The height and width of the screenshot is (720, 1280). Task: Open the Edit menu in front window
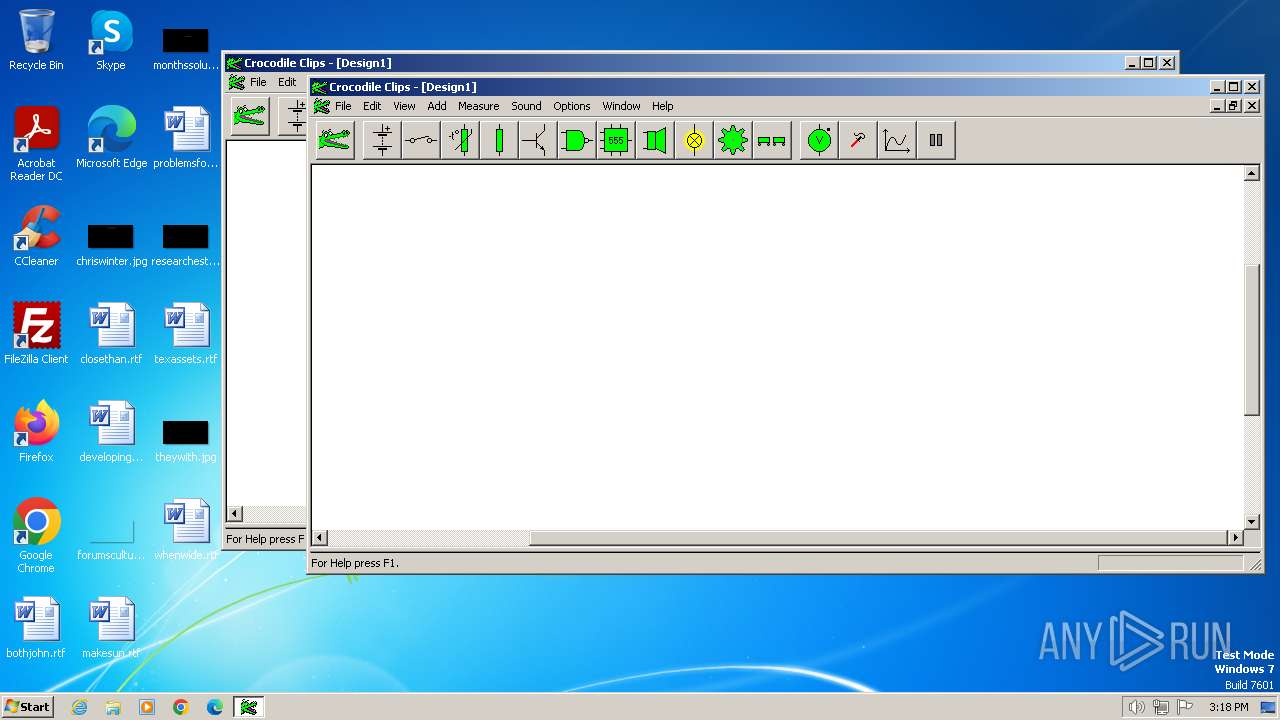point(372,106)
